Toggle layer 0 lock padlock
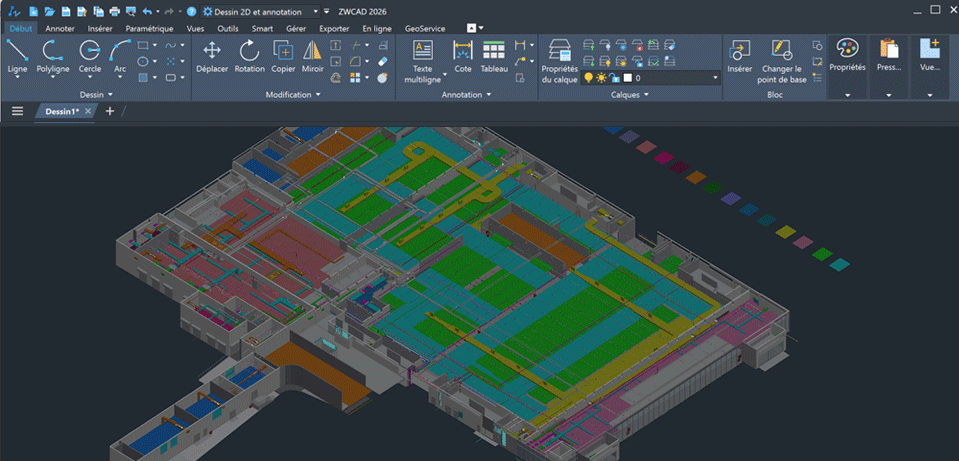Image resolution: width=959 pixels, height=461 pixels. (x=615, y=78)
